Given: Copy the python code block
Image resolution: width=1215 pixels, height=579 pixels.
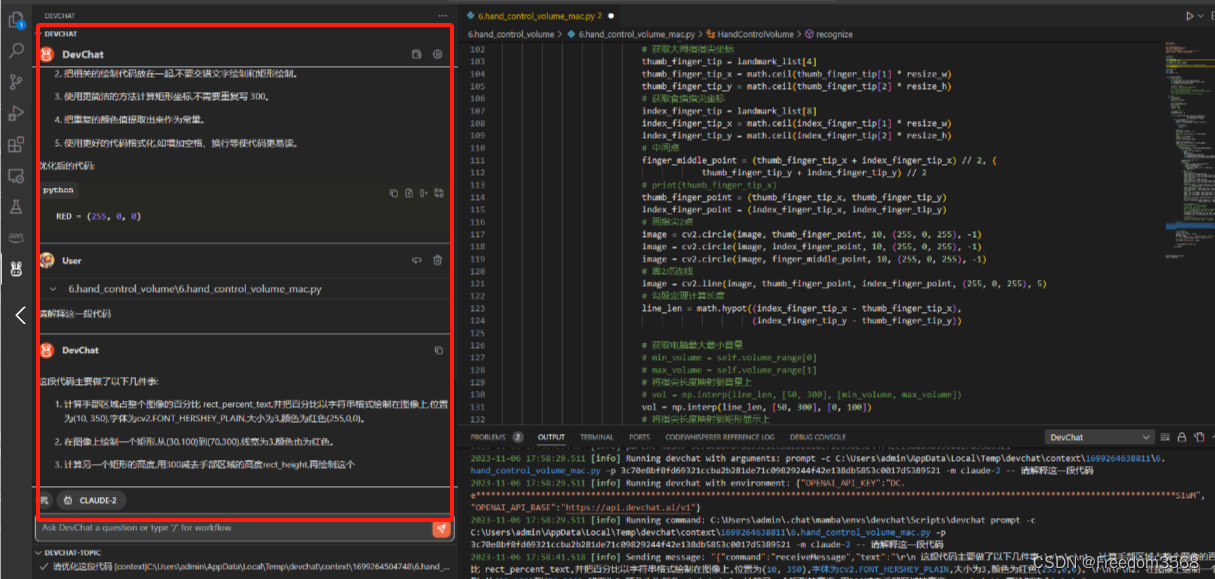Looking at the screenshot, I should pyautogui.click(x=394, y=192).
